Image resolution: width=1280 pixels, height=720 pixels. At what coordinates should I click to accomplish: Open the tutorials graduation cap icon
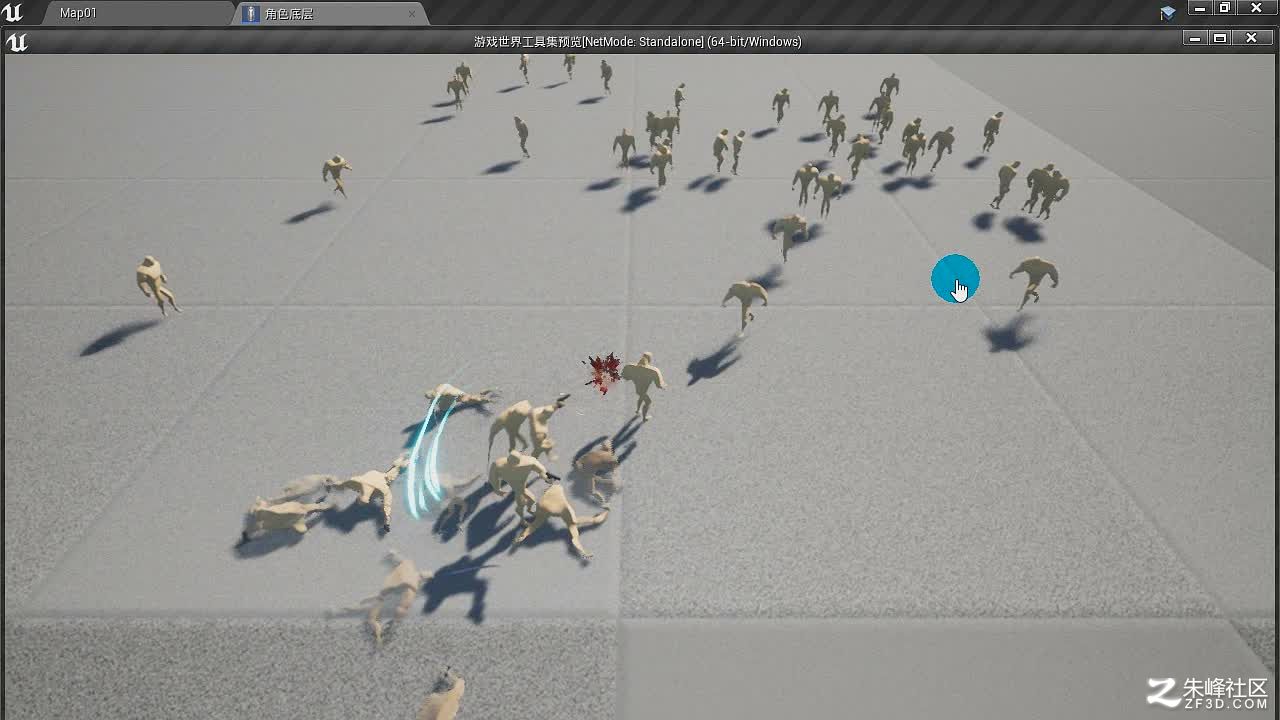tap(1168, 13)
